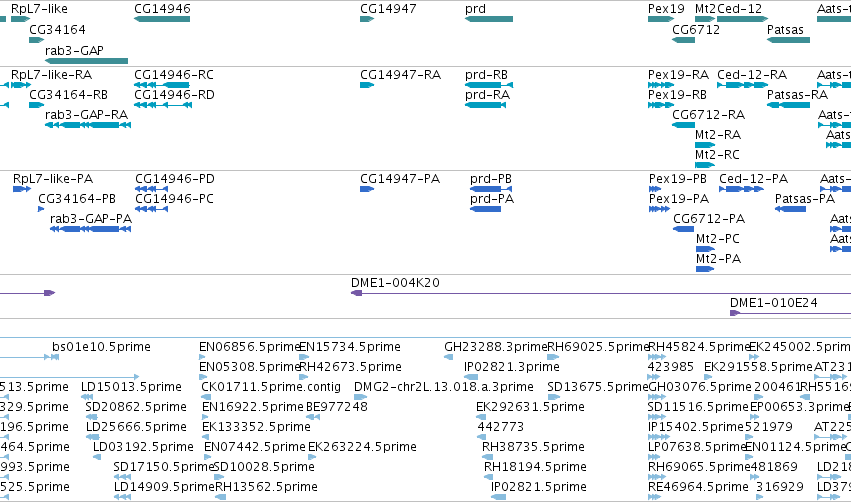
Task: Select the RpL7-like gene label
Action: pyautogui.click(x=39, y=9)
